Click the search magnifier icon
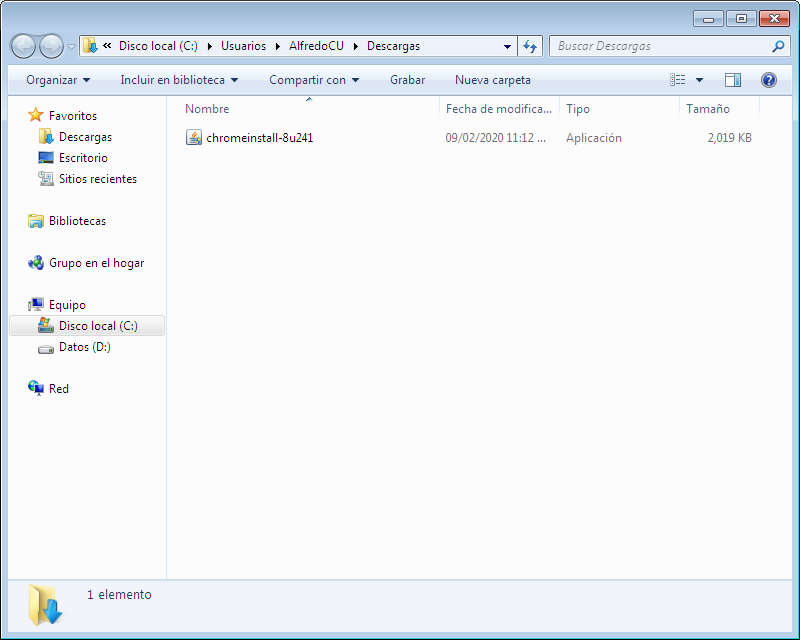Viewport: 800px width, 640px height. coord(778,46)
